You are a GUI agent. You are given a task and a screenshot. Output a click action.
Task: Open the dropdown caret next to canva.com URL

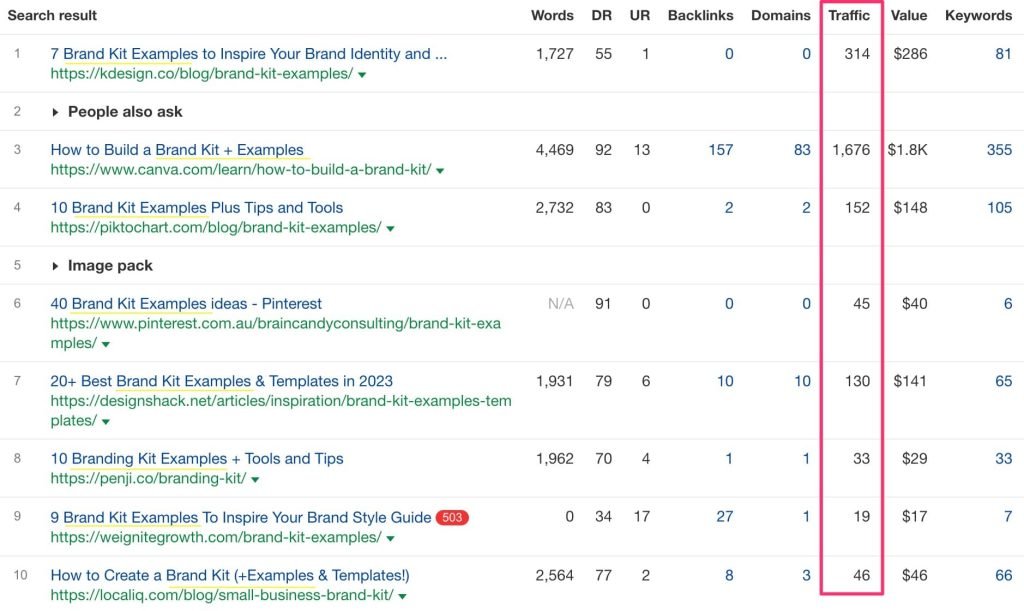pos(440,169)
